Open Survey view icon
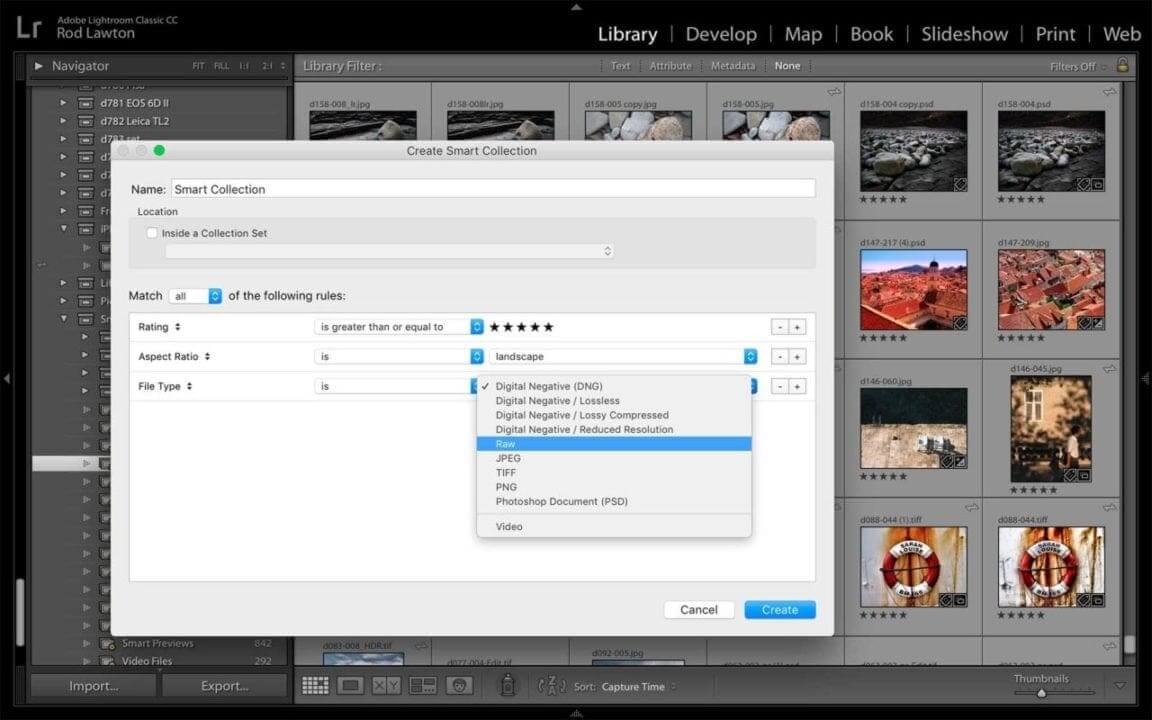The width and height of the screenshot is (1152, 720). tap(422, 685)
